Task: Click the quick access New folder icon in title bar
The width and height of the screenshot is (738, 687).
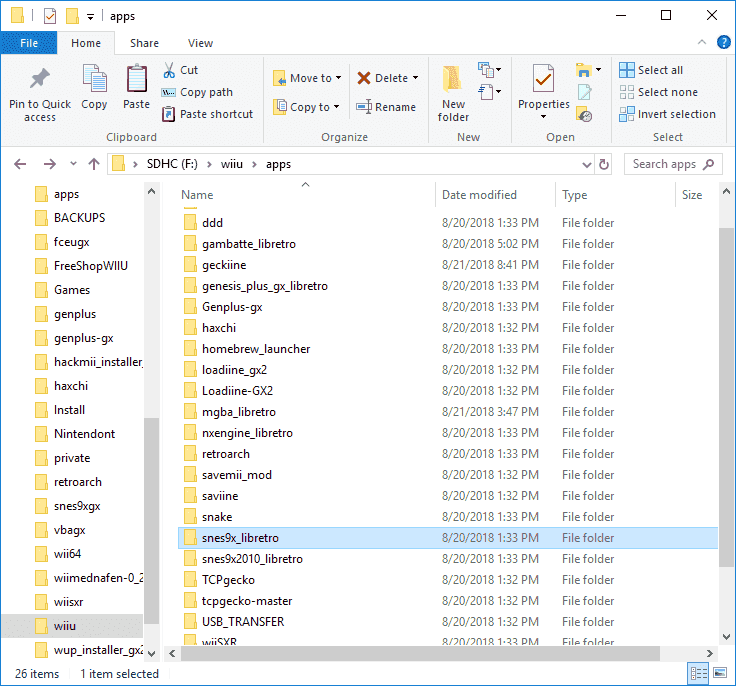Action: click(72, 16)
